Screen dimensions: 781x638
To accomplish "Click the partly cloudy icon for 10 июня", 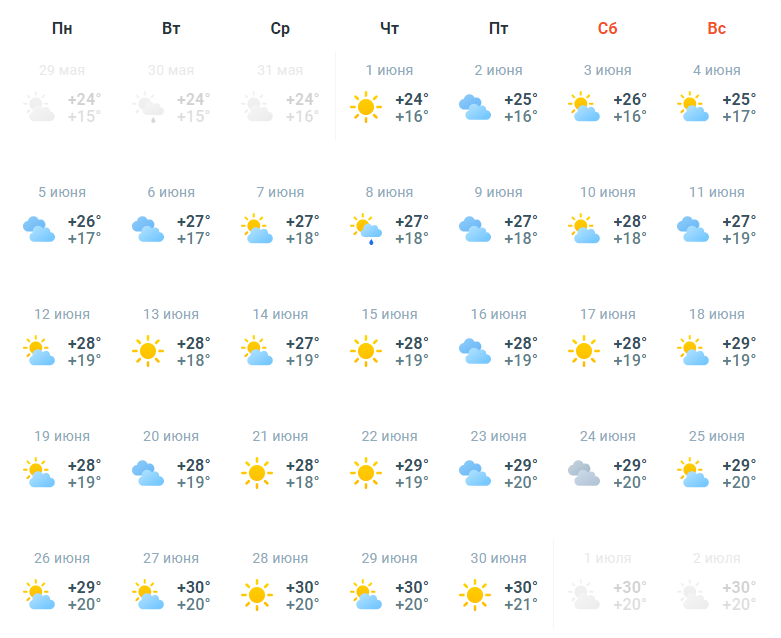I will pos(584,229).
